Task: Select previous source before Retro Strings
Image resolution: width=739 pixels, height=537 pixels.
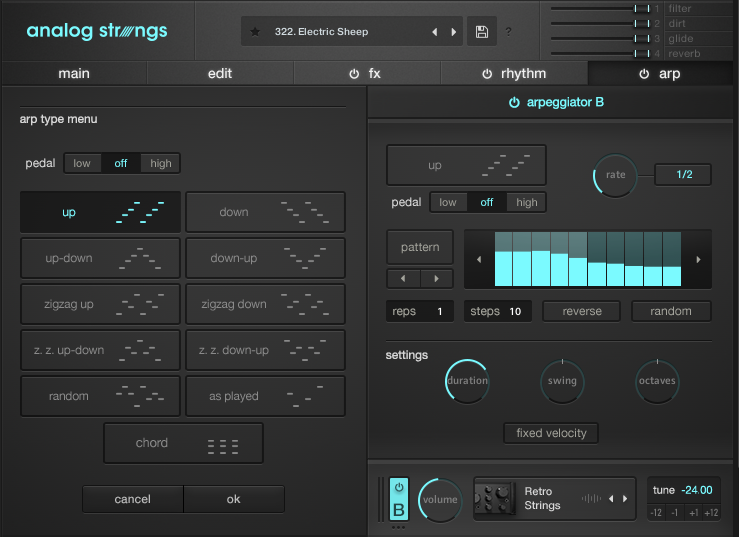Action: pyautogui.click(x=611, y=499)
